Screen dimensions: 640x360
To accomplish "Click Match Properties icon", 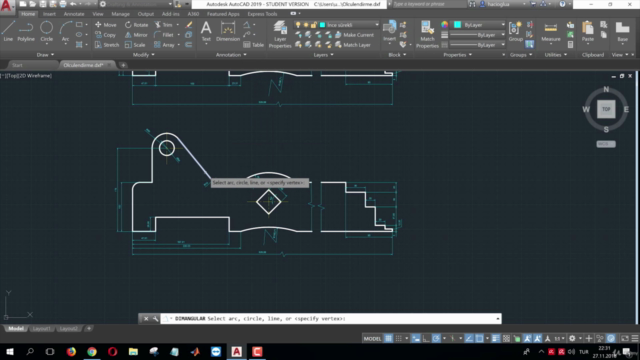I will (427, 34).
